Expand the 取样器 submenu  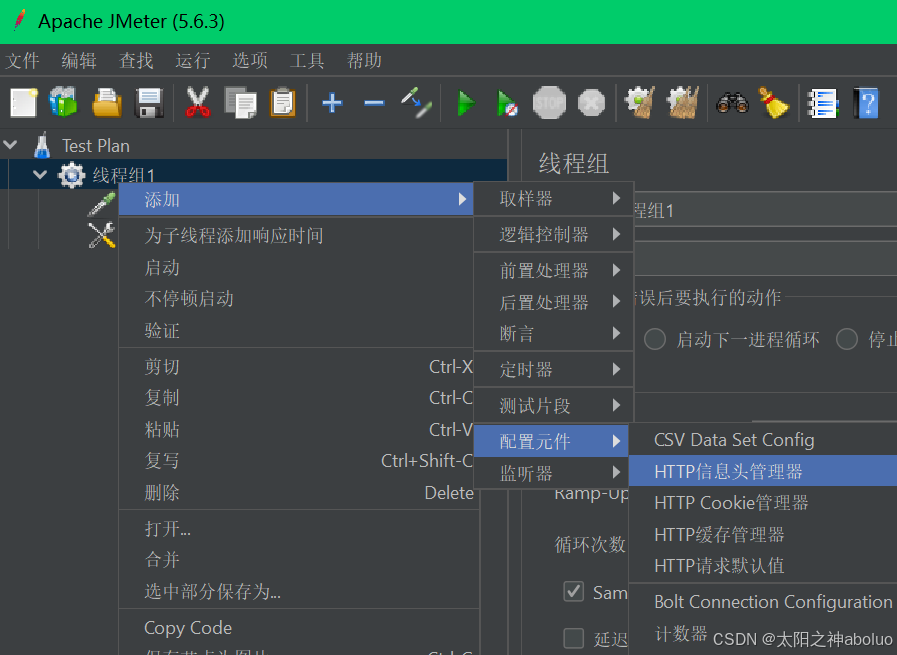click(x=553, y=199)
